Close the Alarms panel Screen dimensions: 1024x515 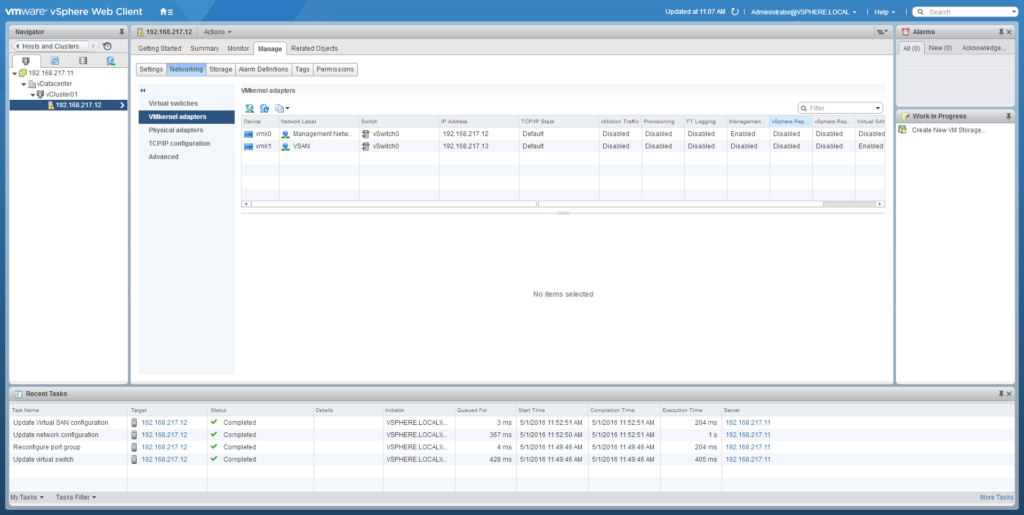tap(1010, 31)
